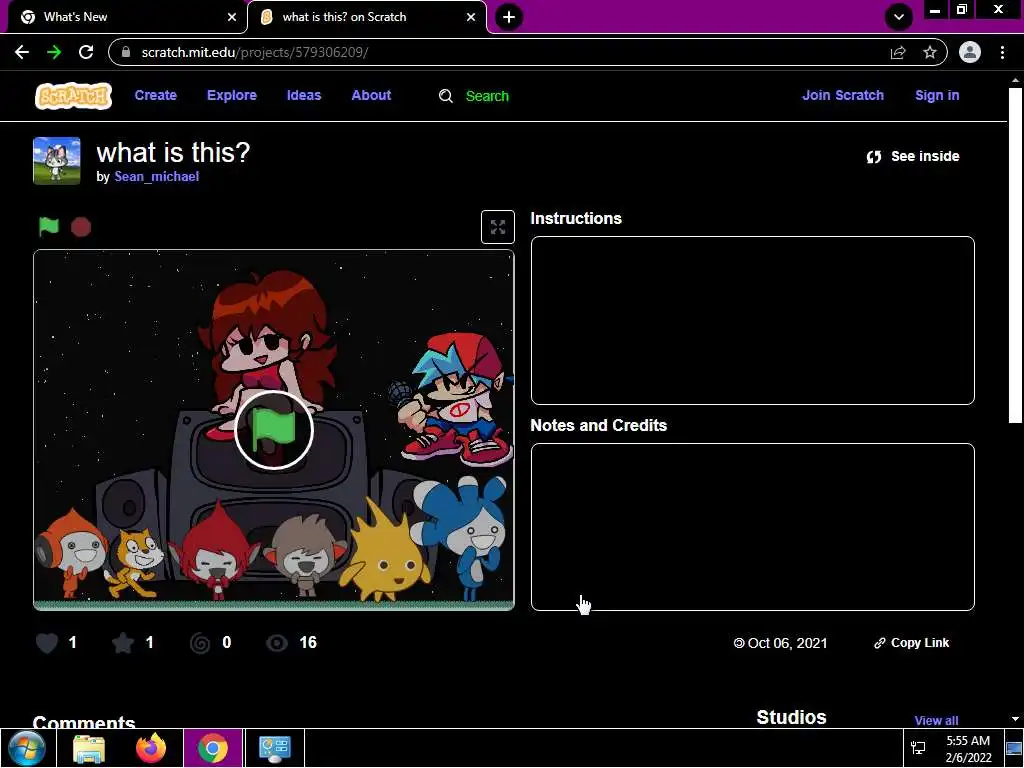Image resolution: width=1024 pixels, height=768 pixels.
Task: Open the control panel taskbar app
Action: click(x=274, y=748)
